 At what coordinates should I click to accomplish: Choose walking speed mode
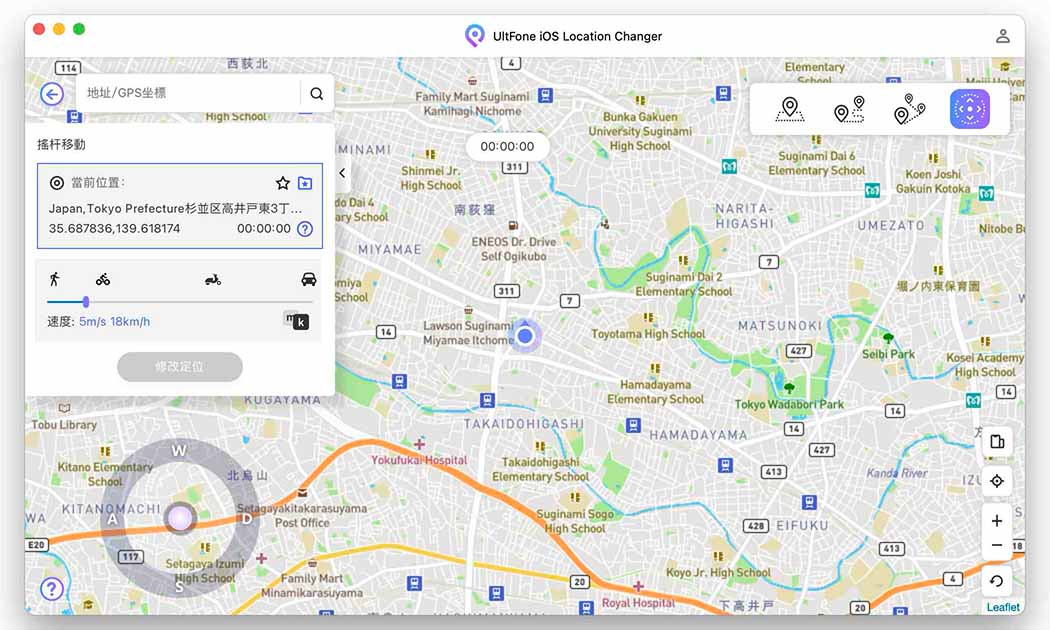[x=54, y=279]
